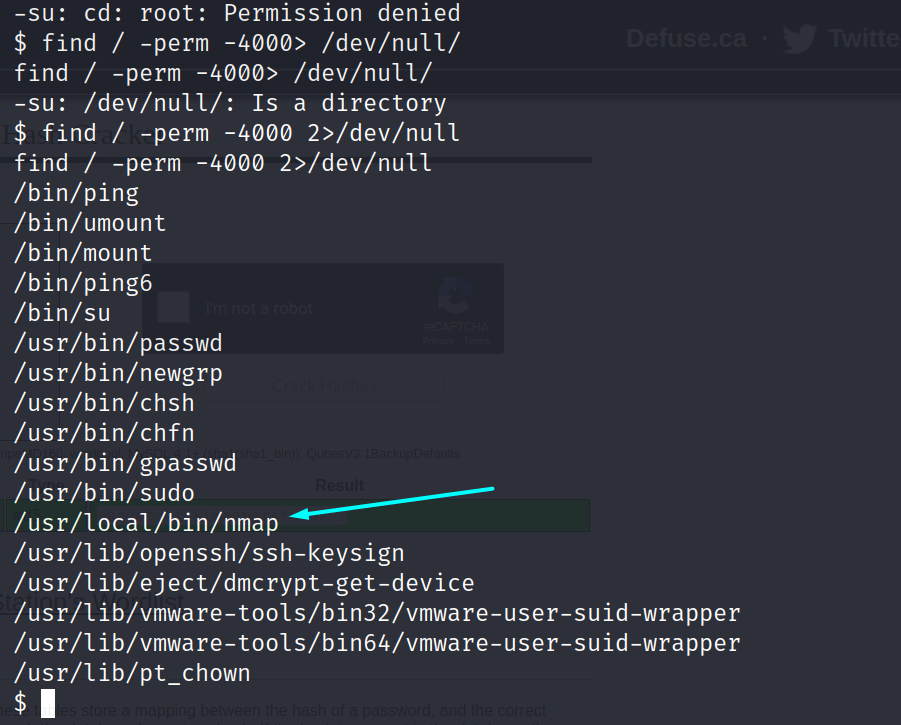The image size is (901, 725).
Task: Click the cyan arrow annotation head
Action: (x=300, y=514)
